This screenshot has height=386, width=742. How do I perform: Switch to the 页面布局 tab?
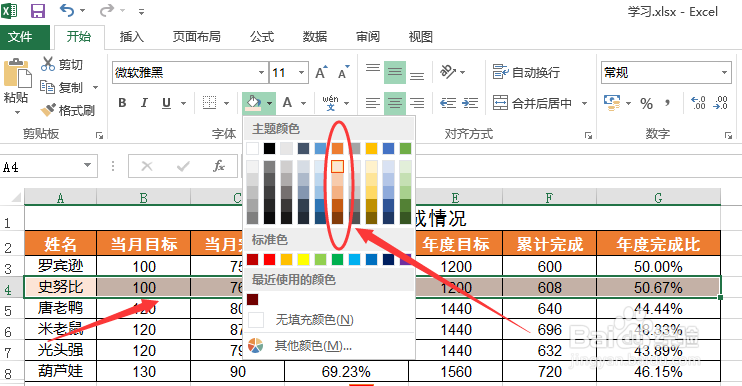click(196, 37)
